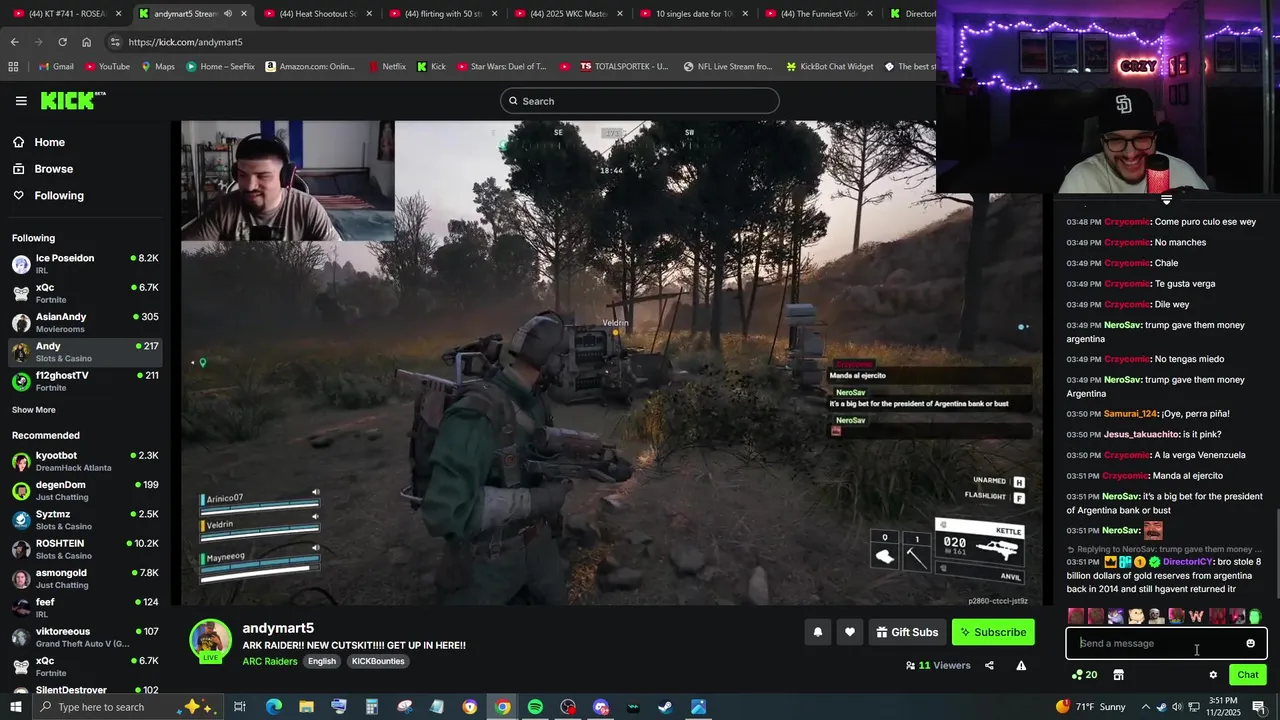Click the browser home icon
This screenshot has width=1280, height=720.
pos(86,42)
